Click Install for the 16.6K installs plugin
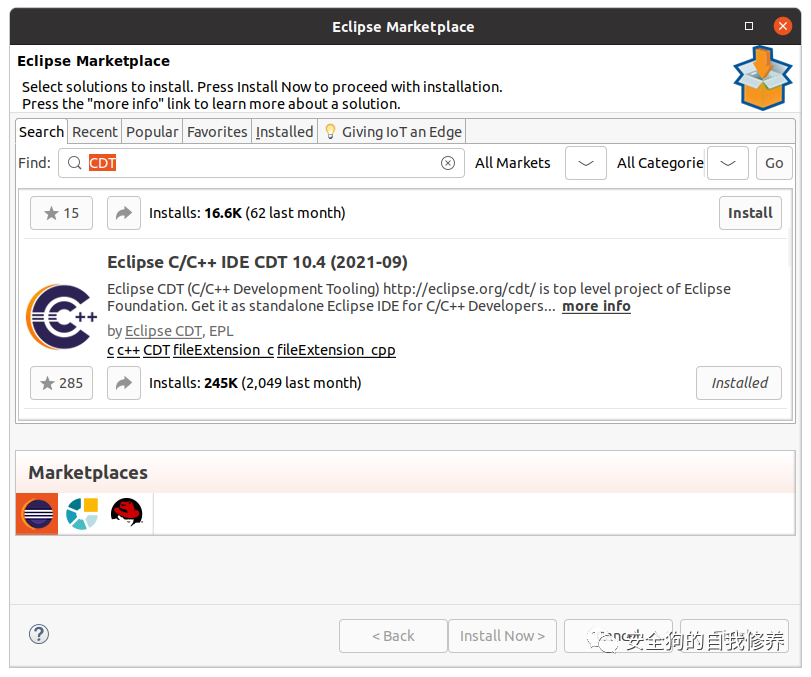Screen dimensions: 811x677 pyautogui.click(x=750, y=213)
